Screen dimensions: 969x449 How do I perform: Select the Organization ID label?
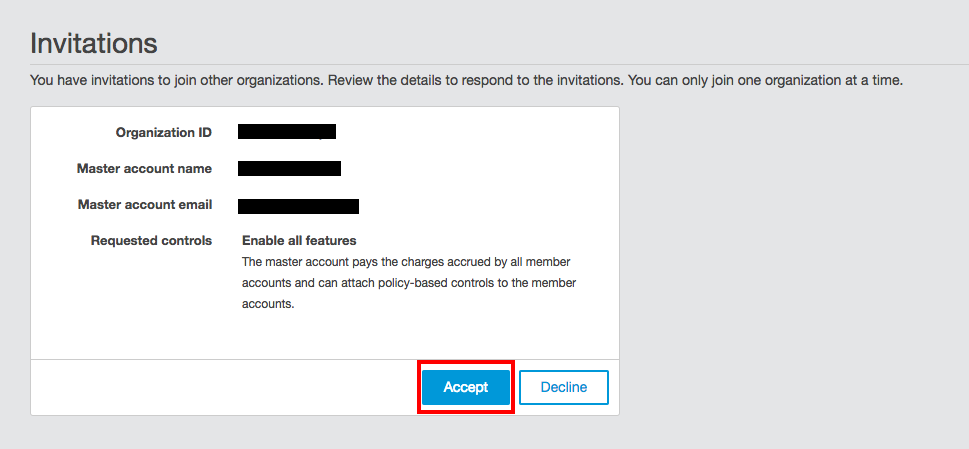point(163,132)
